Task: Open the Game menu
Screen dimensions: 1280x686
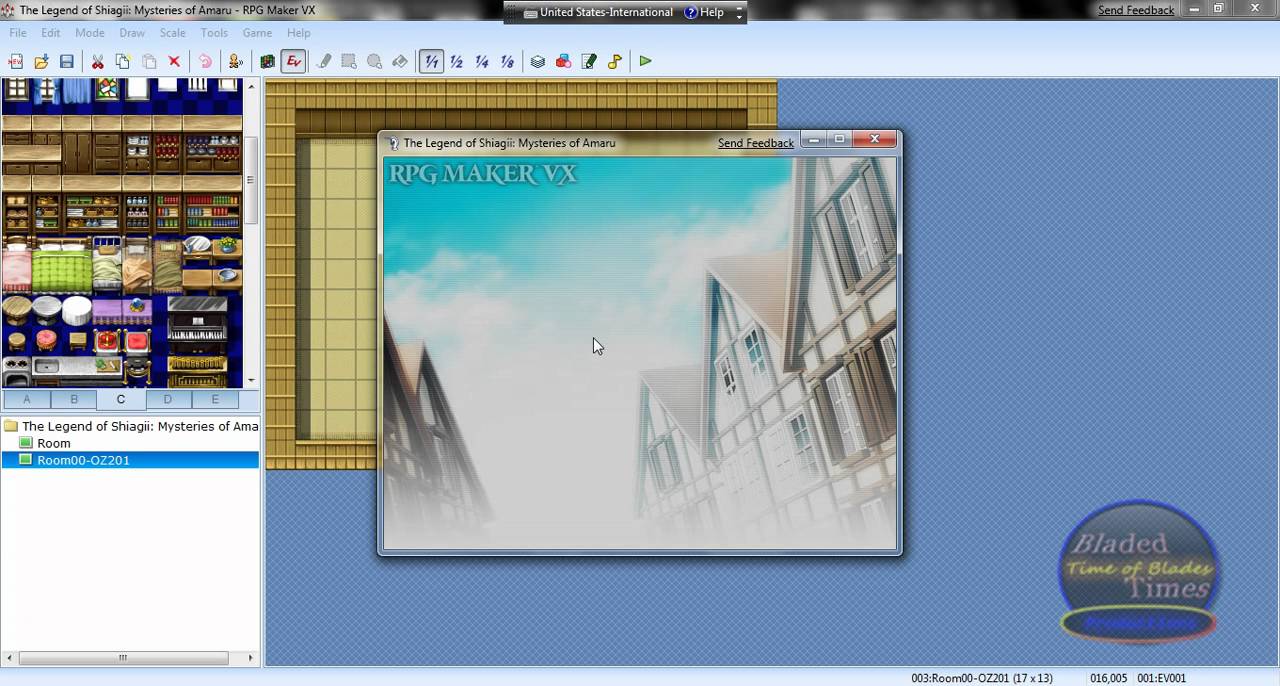Action: click(257, 33)
